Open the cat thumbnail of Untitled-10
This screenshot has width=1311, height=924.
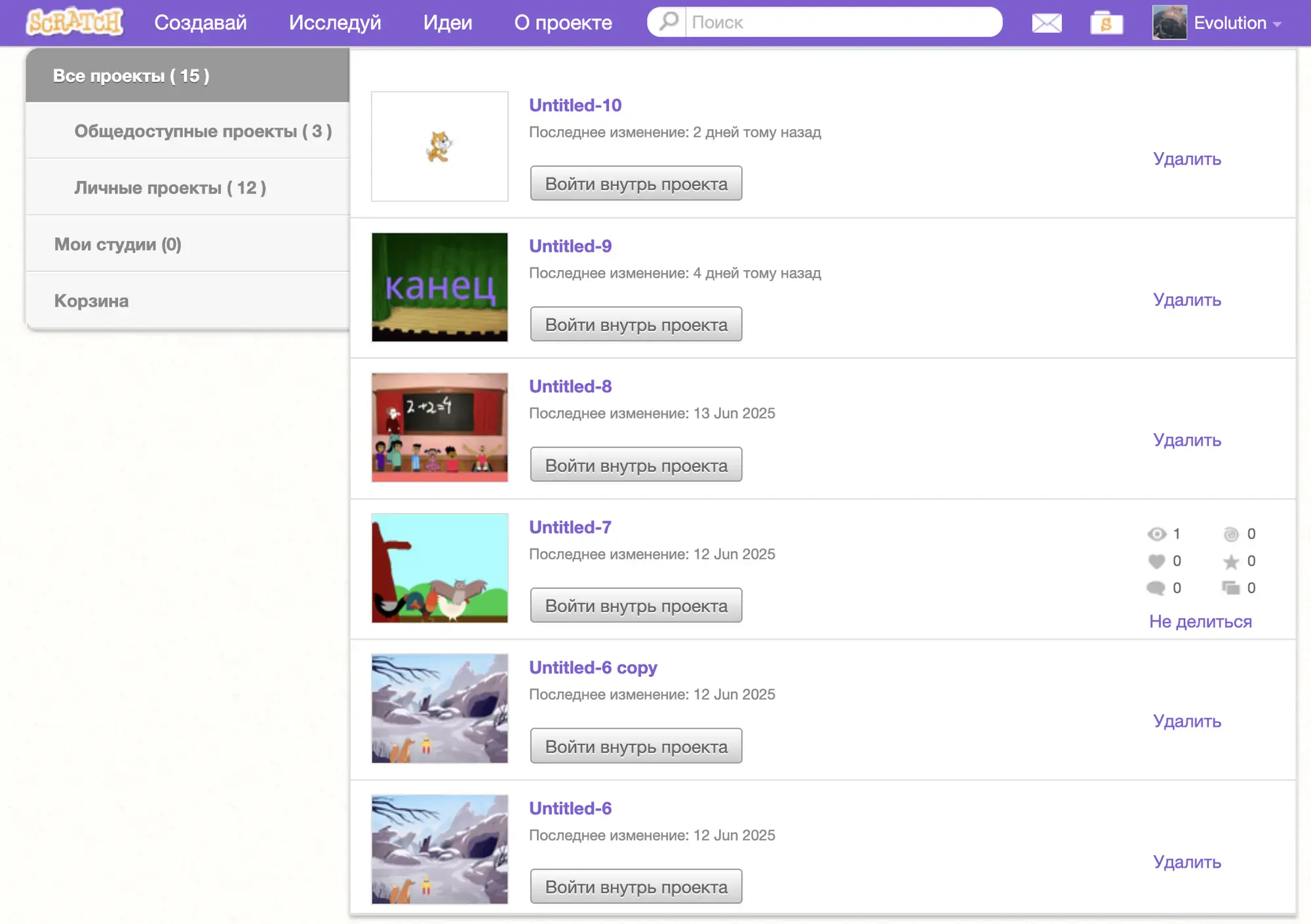click(x=440, y=146)
